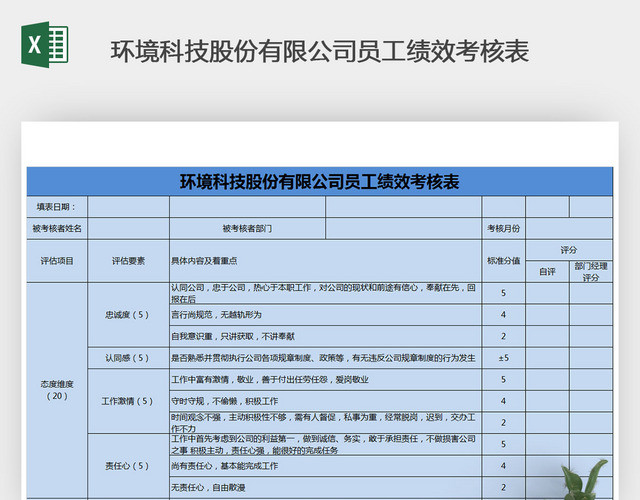Image resolution: width=640 pixels, height=500 pixels.
Task: Click the empty input cell right of 填表日期
Action: pos(129,207)
